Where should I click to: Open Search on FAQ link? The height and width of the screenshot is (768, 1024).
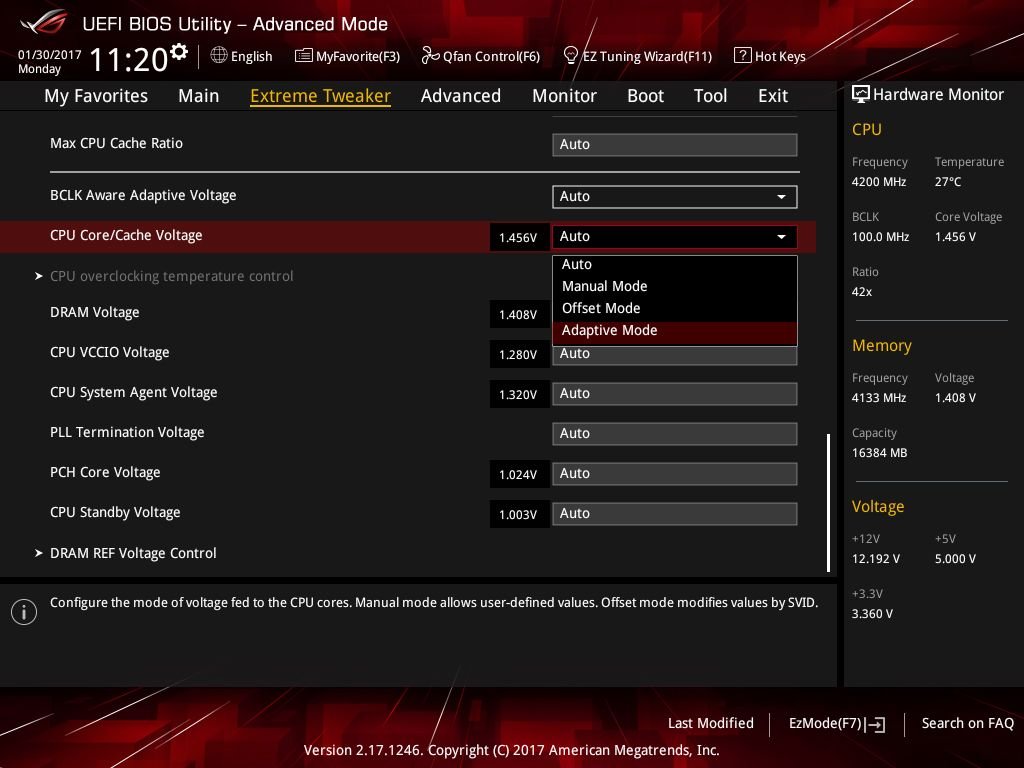[967, 724]
